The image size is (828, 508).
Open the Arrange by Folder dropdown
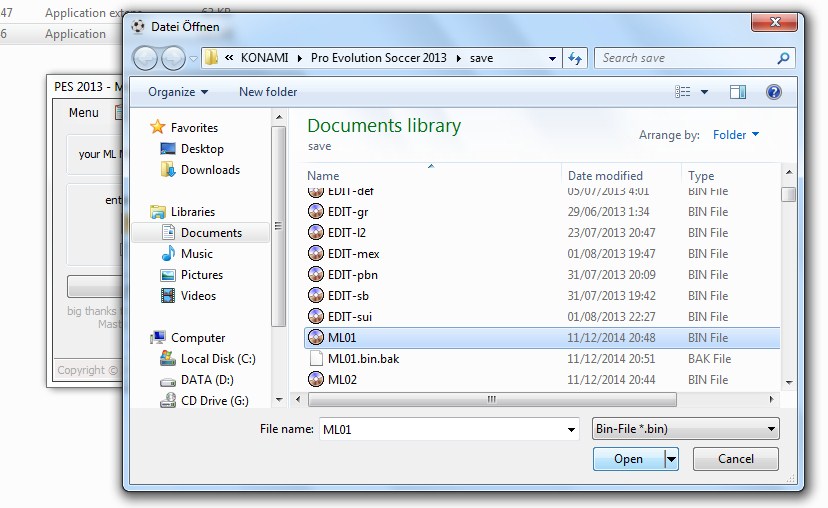[x=736, y=135]
